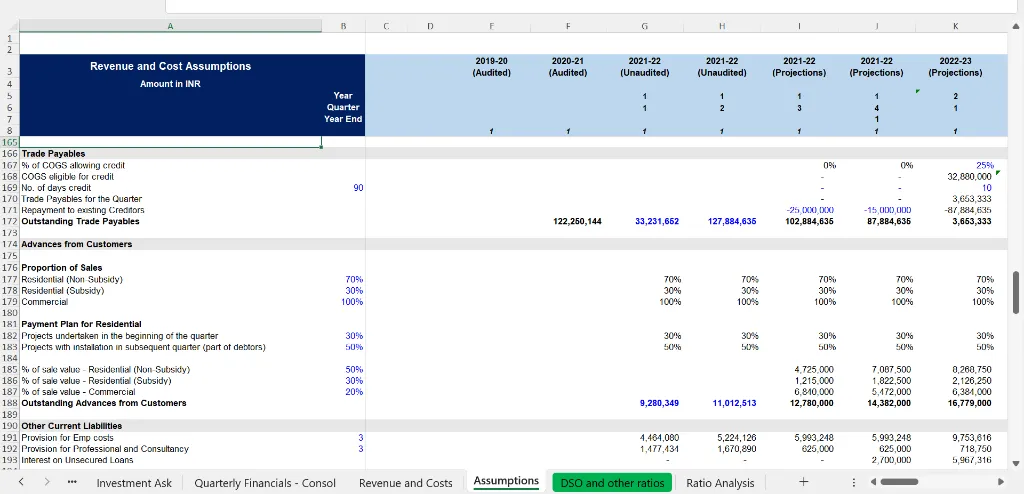The width and height of the screenshot is (1024, 494).
Task: Go to the DSO and other ratios tab
Action: (x=612, y=483)
